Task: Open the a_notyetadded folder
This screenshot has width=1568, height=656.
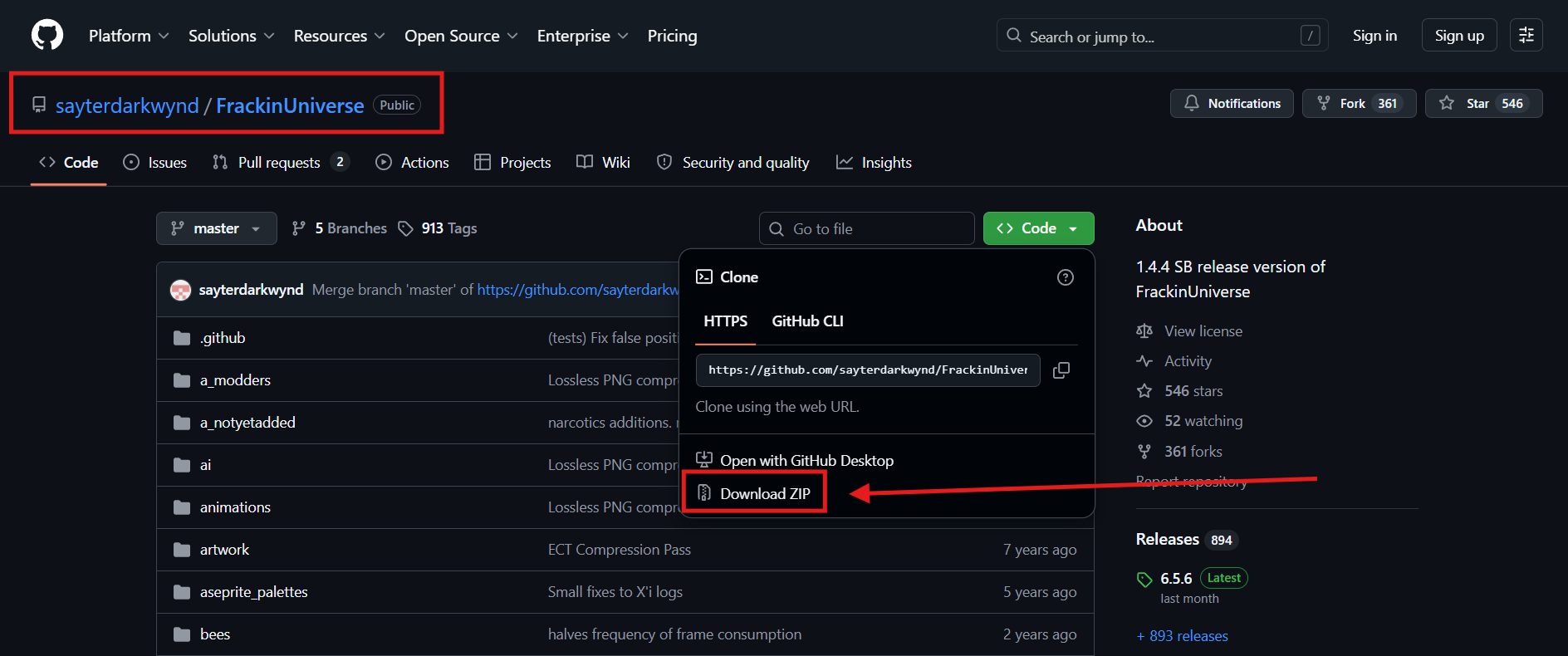Action: coord(247,423)
